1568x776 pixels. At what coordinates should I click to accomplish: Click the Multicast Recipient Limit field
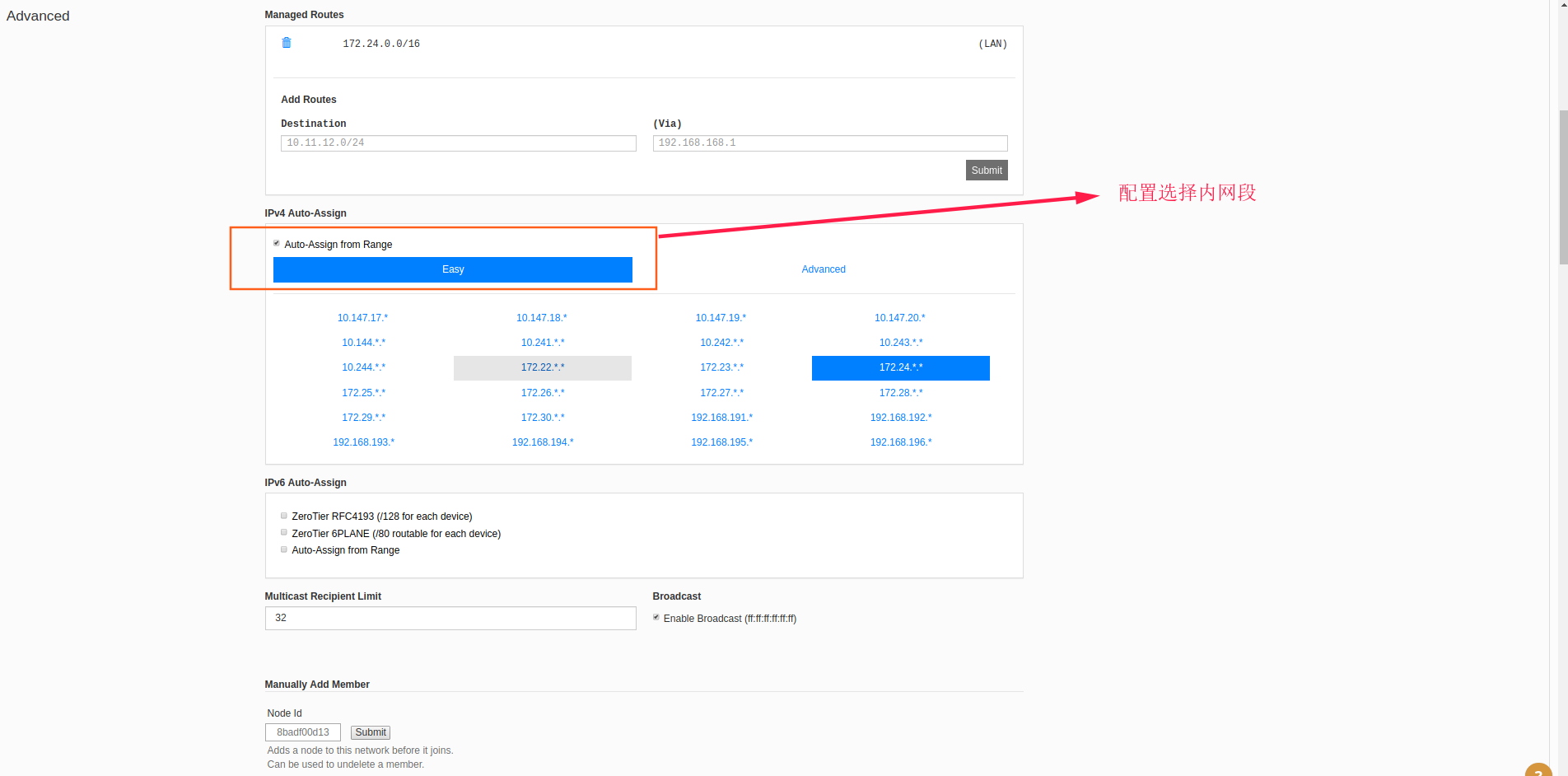point(450,618)
